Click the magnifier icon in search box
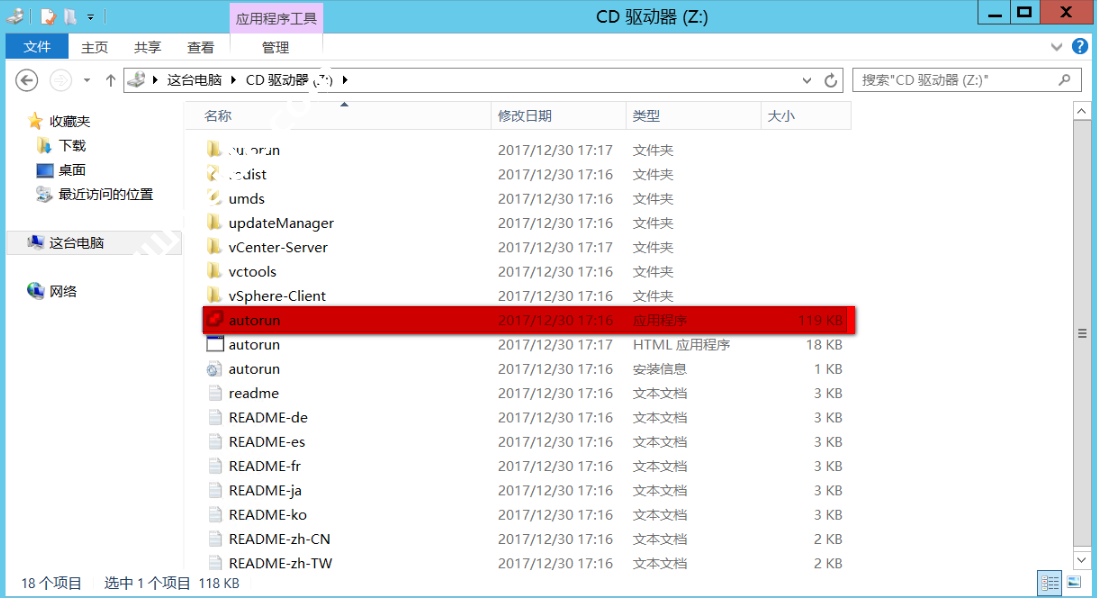 point(1065,80)
